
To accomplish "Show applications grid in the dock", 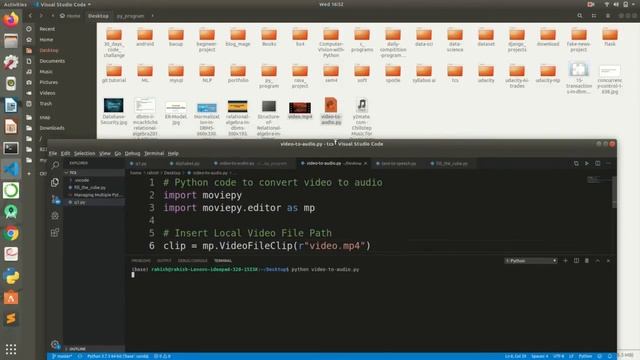I will (x=11, y=349).
